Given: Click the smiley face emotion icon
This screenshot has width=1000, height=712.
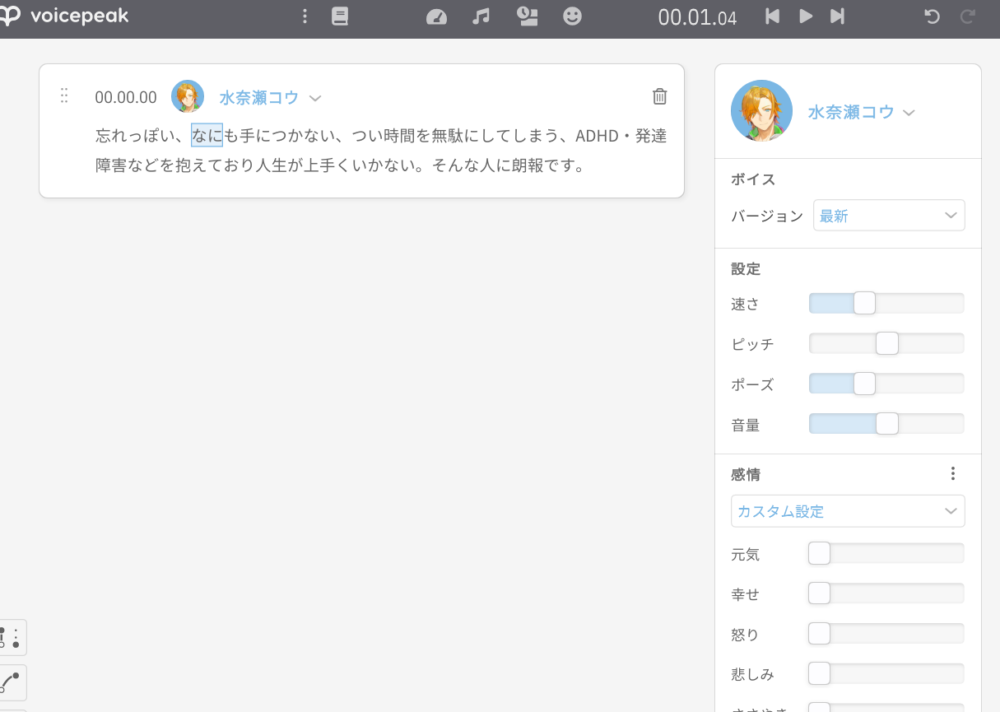Looking at the screenshot, I should point(572,17).
